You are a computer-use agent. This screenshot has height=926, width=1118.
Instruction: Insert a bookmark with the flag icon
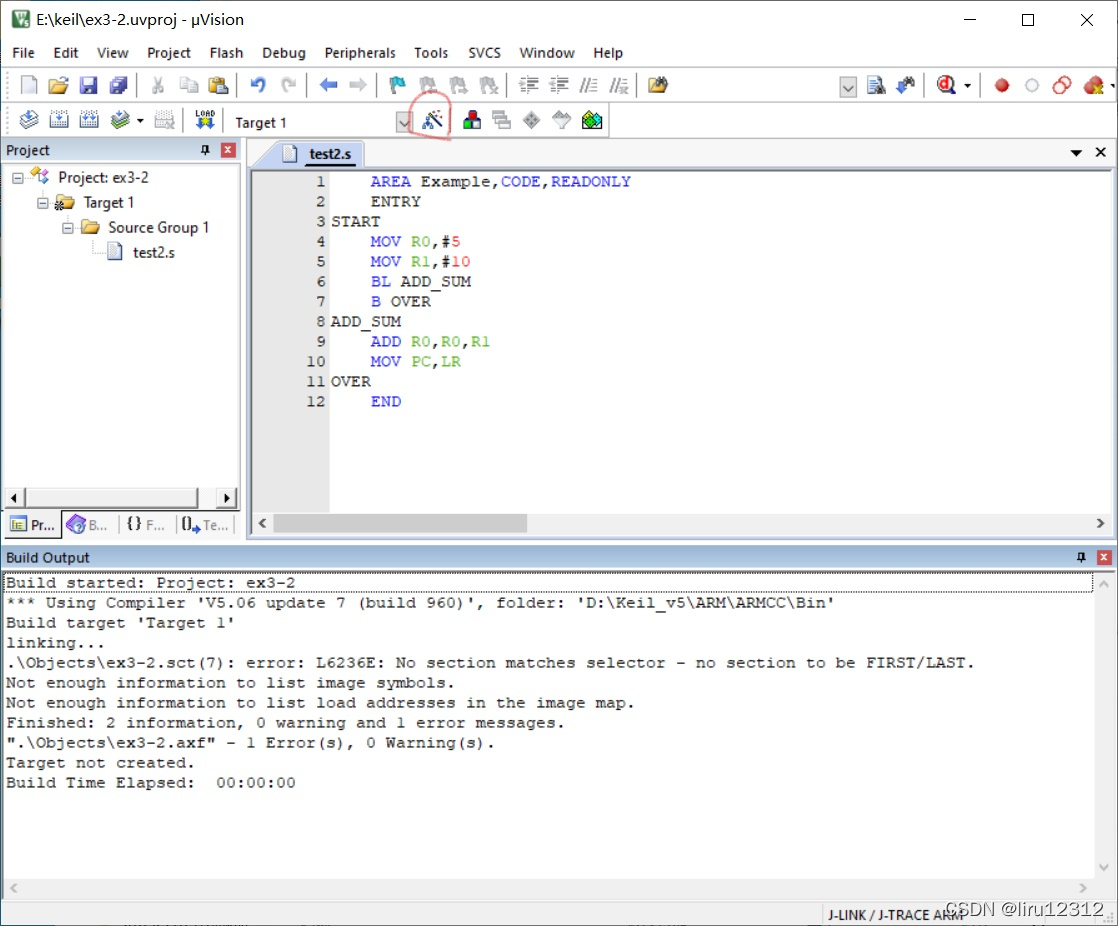tap(397, 85)
